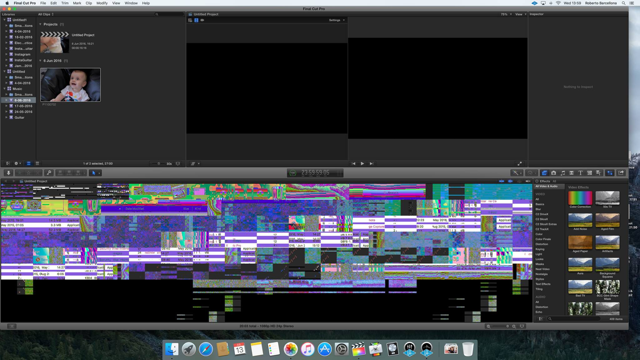This screenshot has width=640, height=360.
Task: Open the viewer View options dropdown
Action: [520, 14]
